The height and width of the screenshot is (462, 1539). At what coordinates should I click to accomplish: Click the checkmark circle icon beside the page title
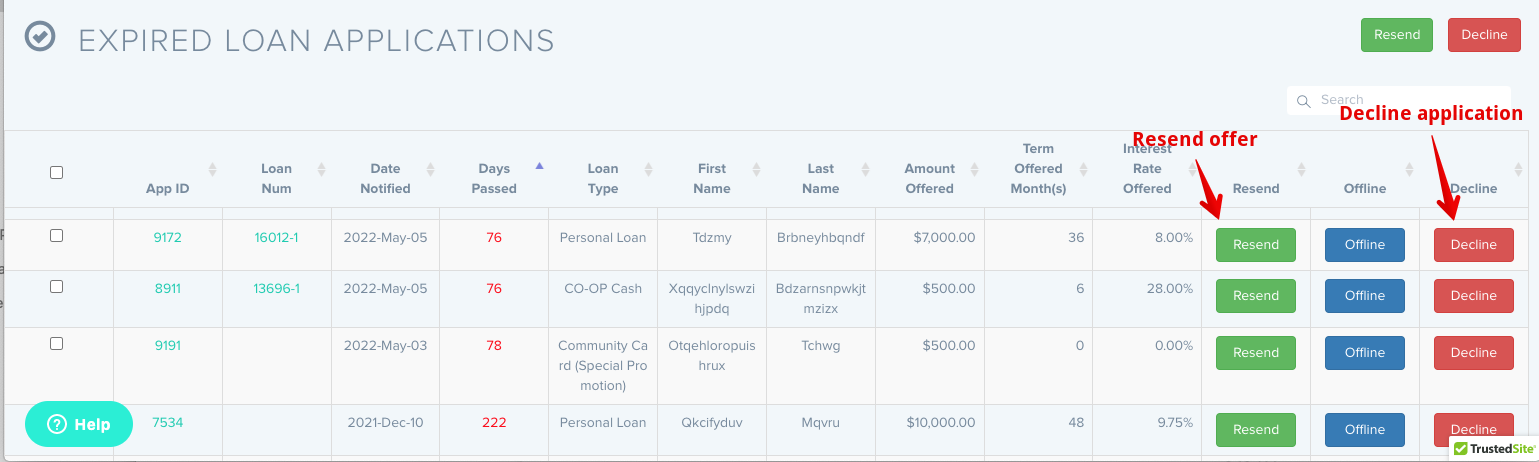[40, 37]
